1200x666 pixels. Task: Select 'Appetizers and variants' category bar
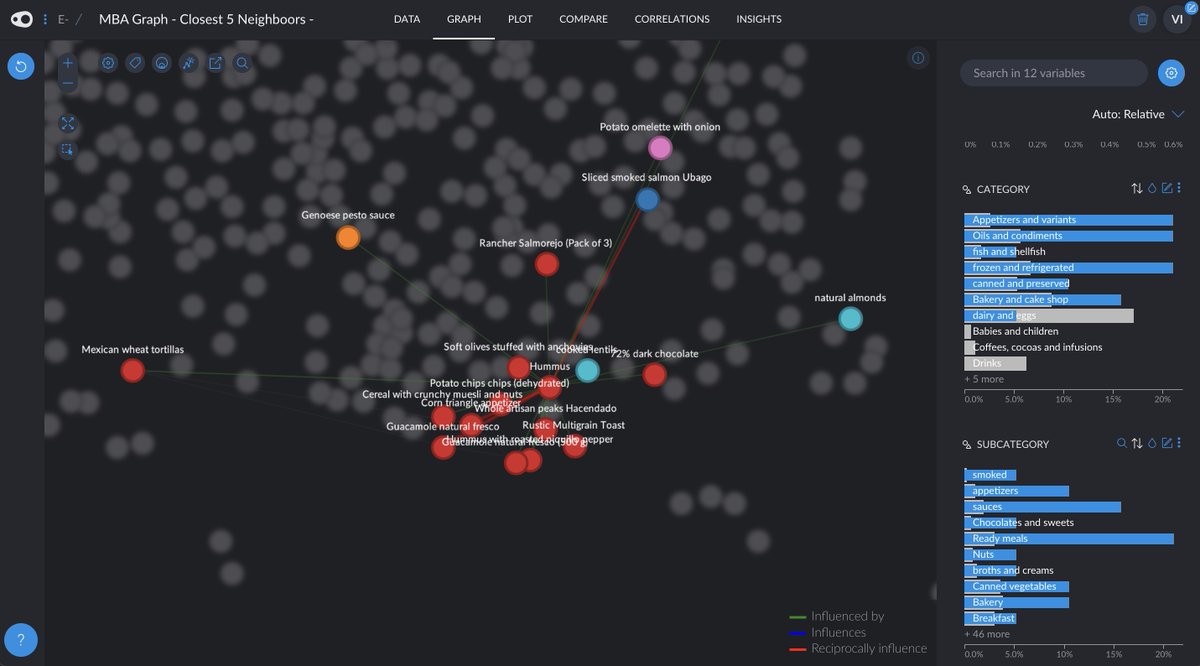pos(1069,220)
